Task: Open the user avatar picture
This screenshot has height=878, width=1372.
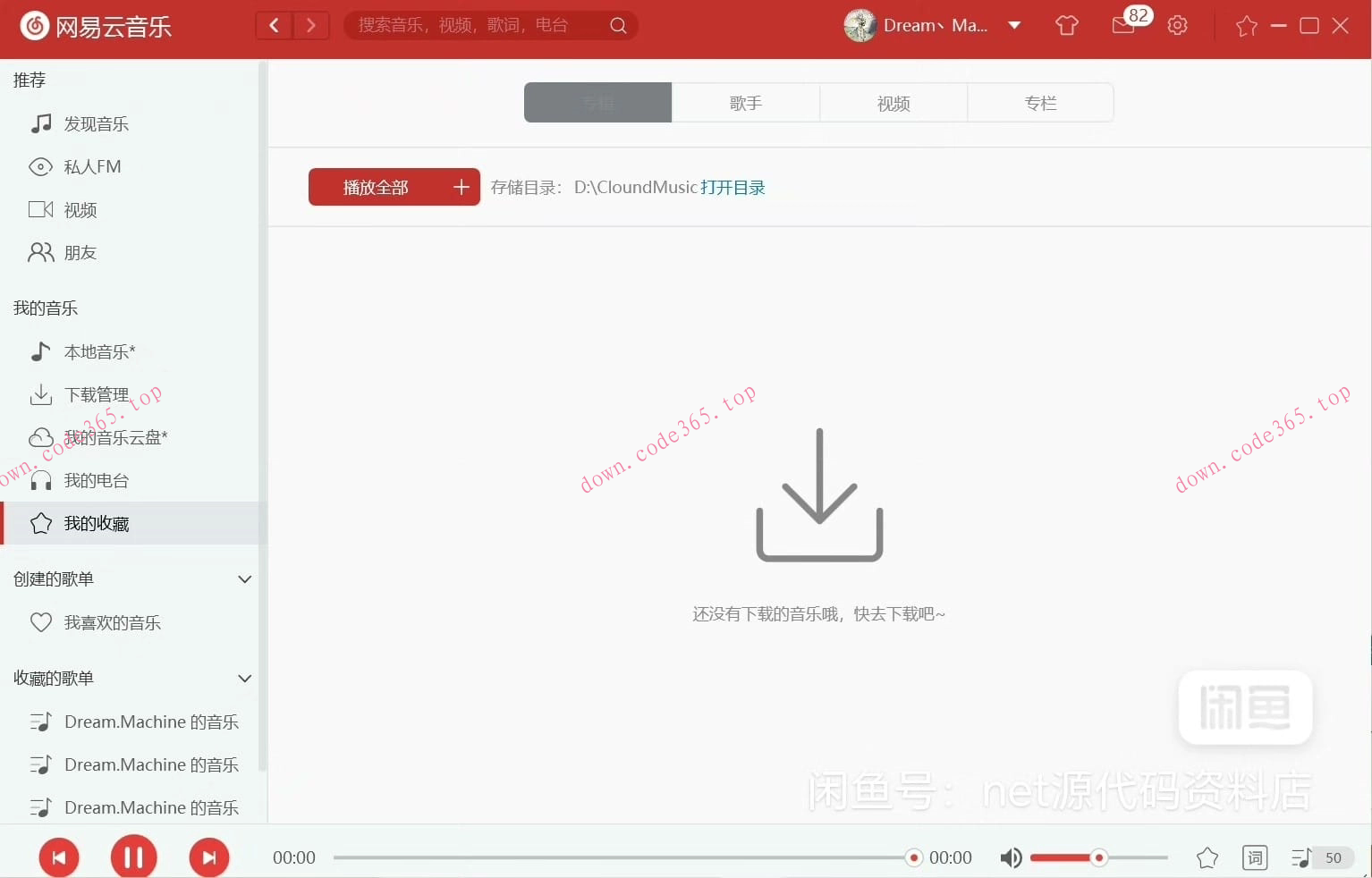Action: coord(860,25)
